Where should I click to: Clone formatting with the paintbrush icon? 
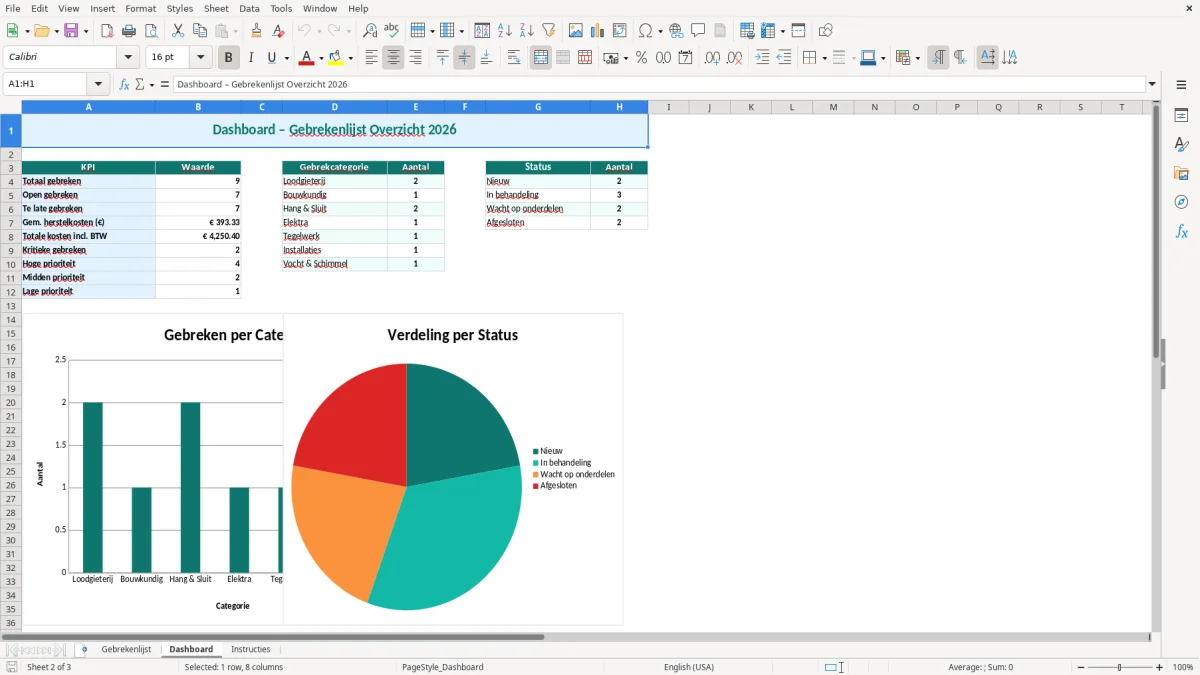[x=257, y=31]
